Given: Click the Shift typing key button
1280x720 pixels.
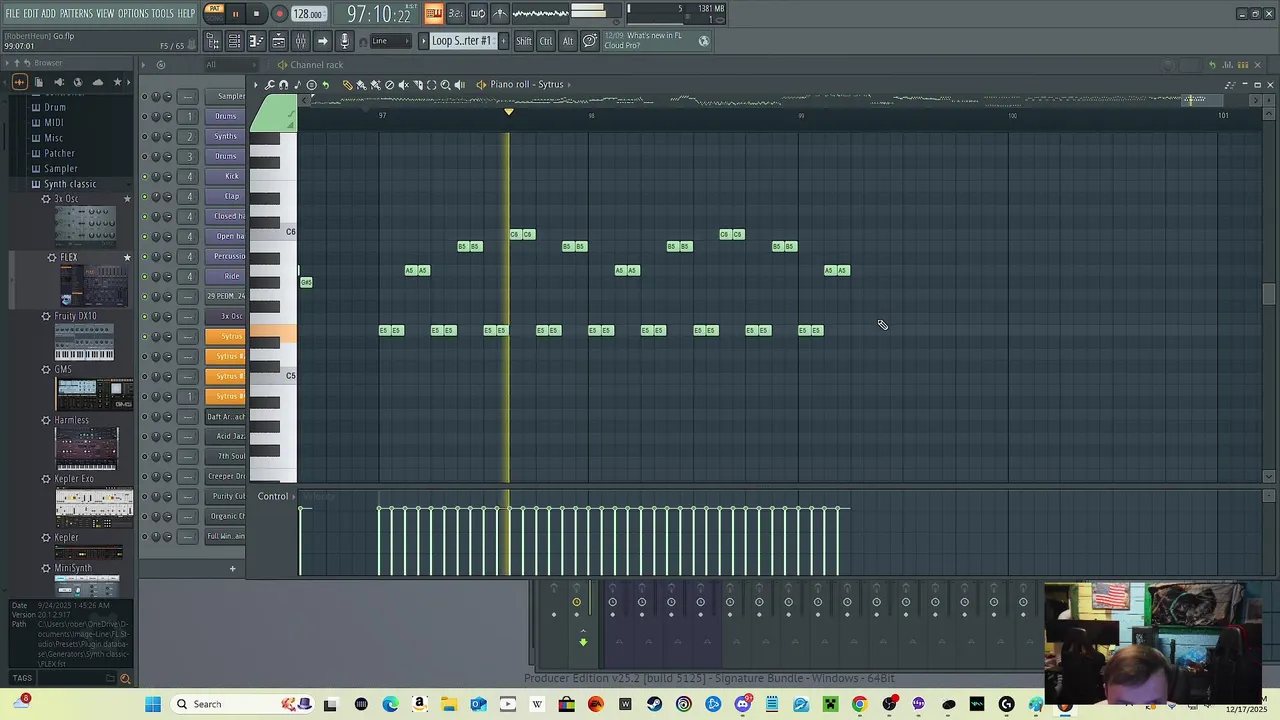Looking at the screenshot, I should 524,41.
